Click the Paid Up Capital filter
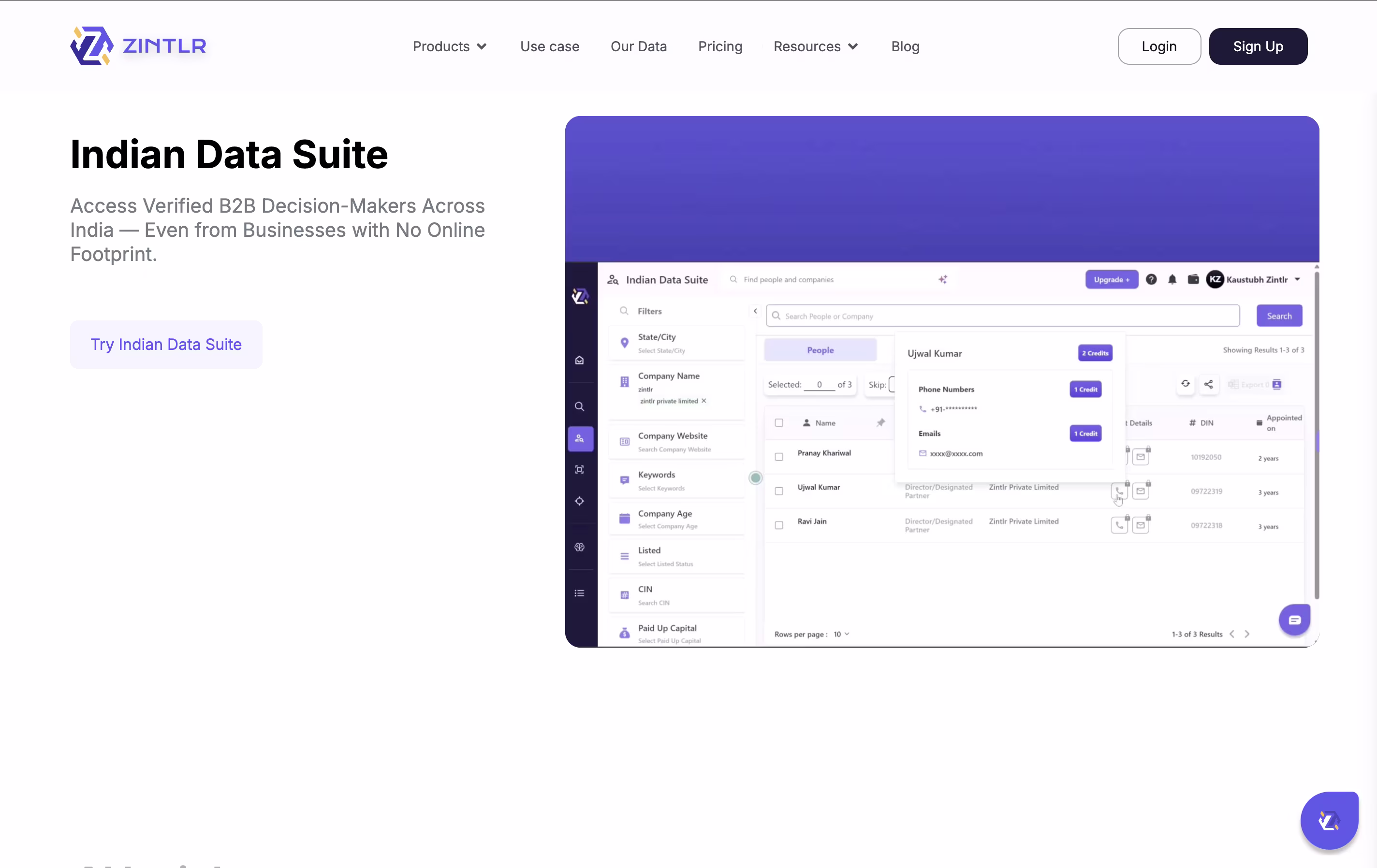Image resolution: width=1377 pixels, height=868 pixels. click(x=677, y=633)
